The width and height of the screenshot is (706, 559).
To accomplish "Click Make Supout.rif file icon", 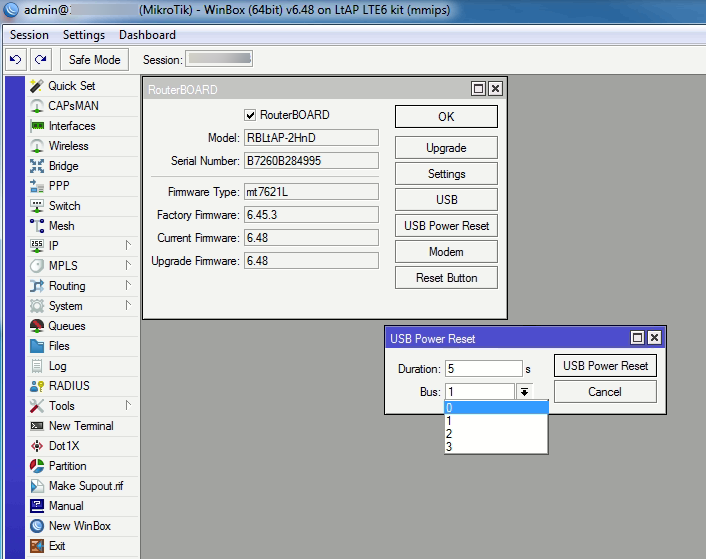I will [x=37, y=486].
